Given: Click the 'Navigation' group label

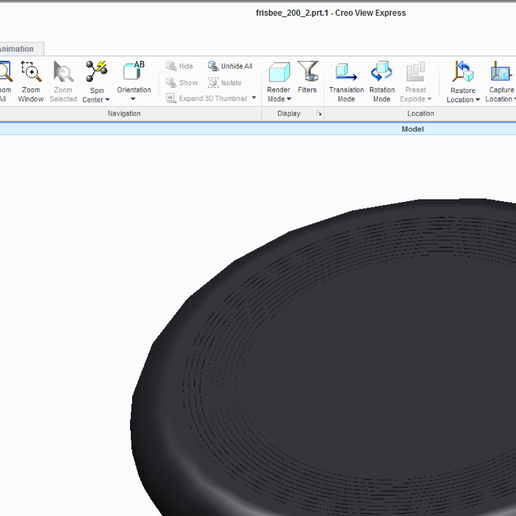Looking at the screenshot, I should point(124,113).
